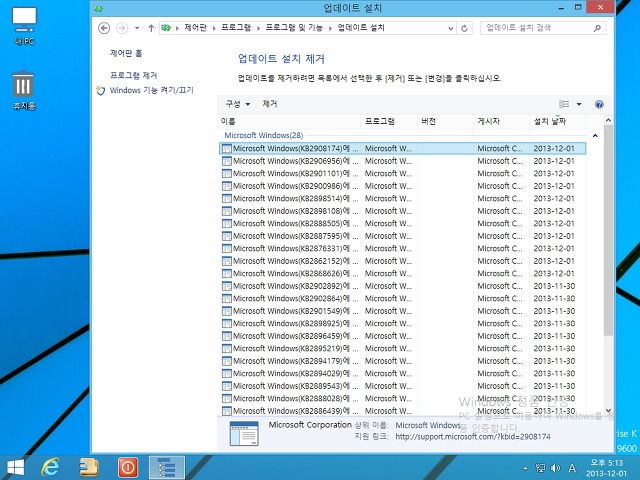Open the 구성 organize menu
This screenshot has height=480, width=640.
tap(238, 104)
